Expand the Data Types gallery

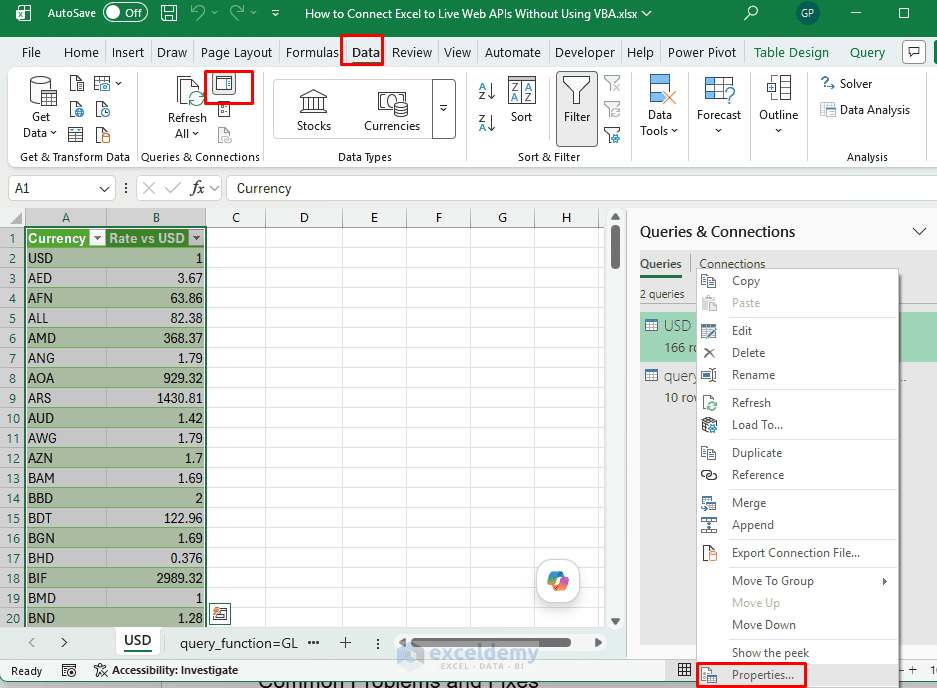click(x=443, y=109)
